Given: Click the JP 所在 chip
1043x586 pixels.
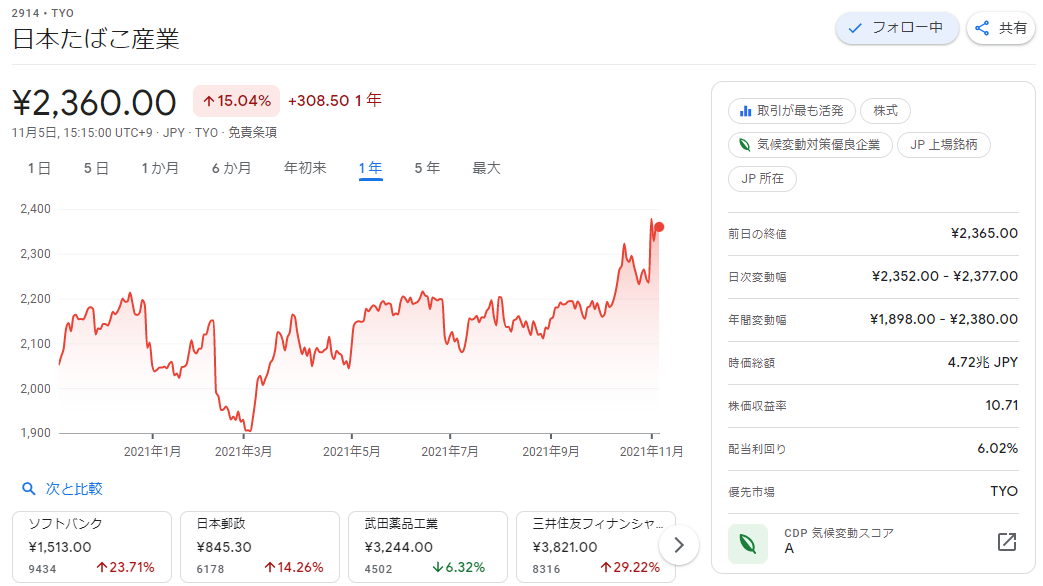Looking at the screenshot, I should pos(762,179).
